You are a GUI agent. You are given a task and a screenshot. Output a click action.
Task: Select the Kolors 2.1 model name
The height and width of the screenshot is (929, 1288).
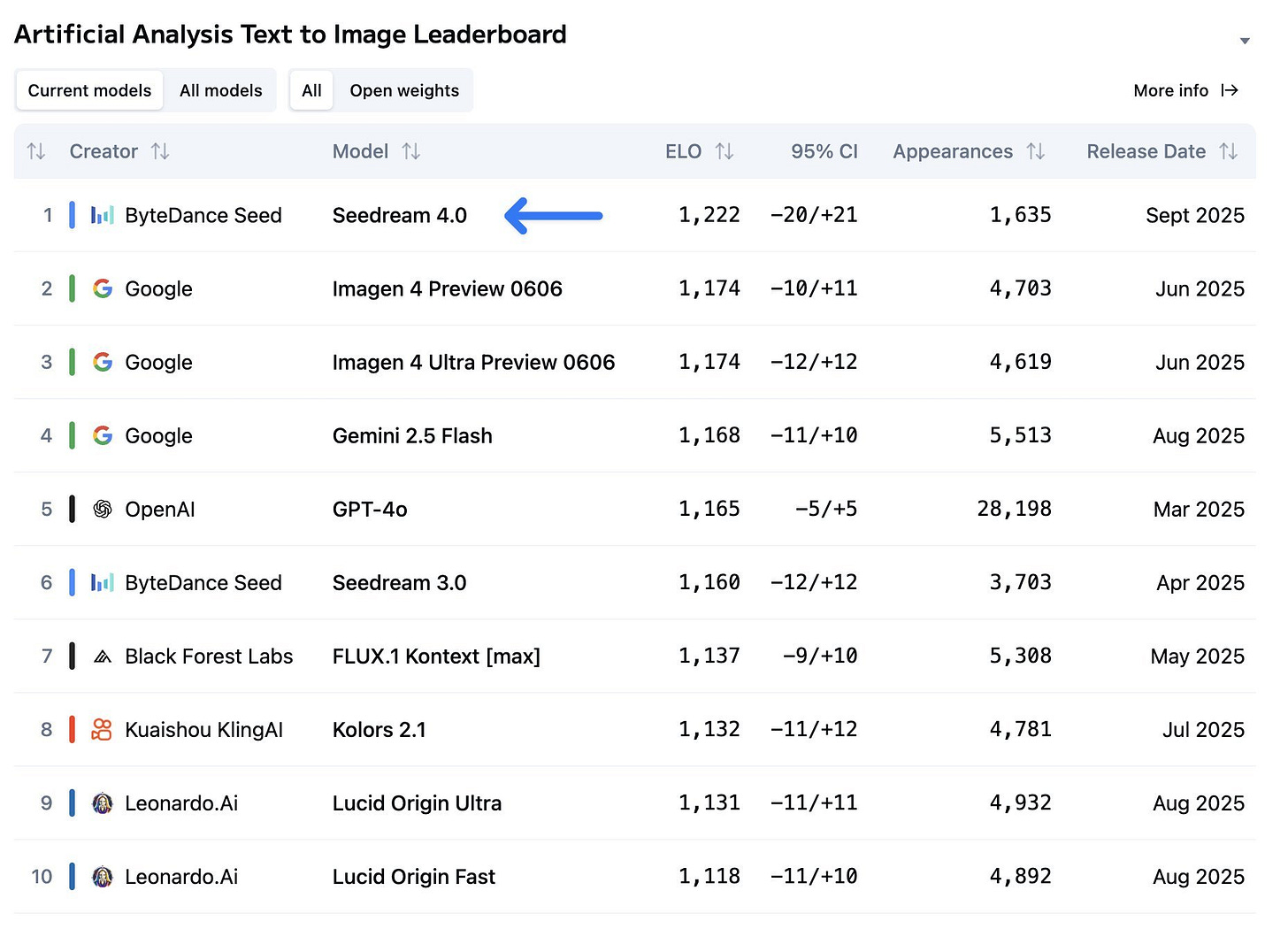pyautogui.click(x=379, y=729)
